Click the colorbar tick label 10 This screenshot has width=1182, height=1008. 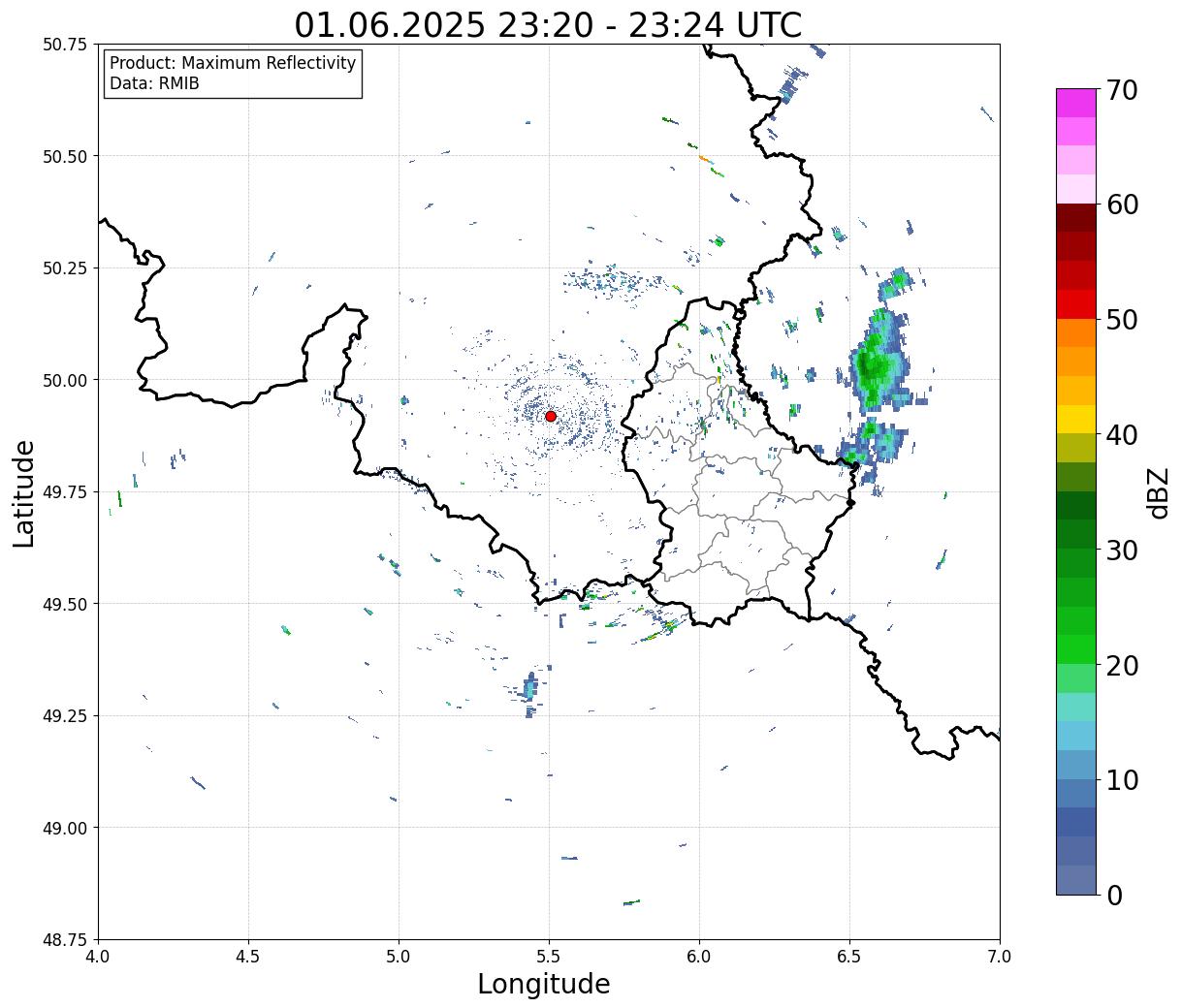[1122, 780]
